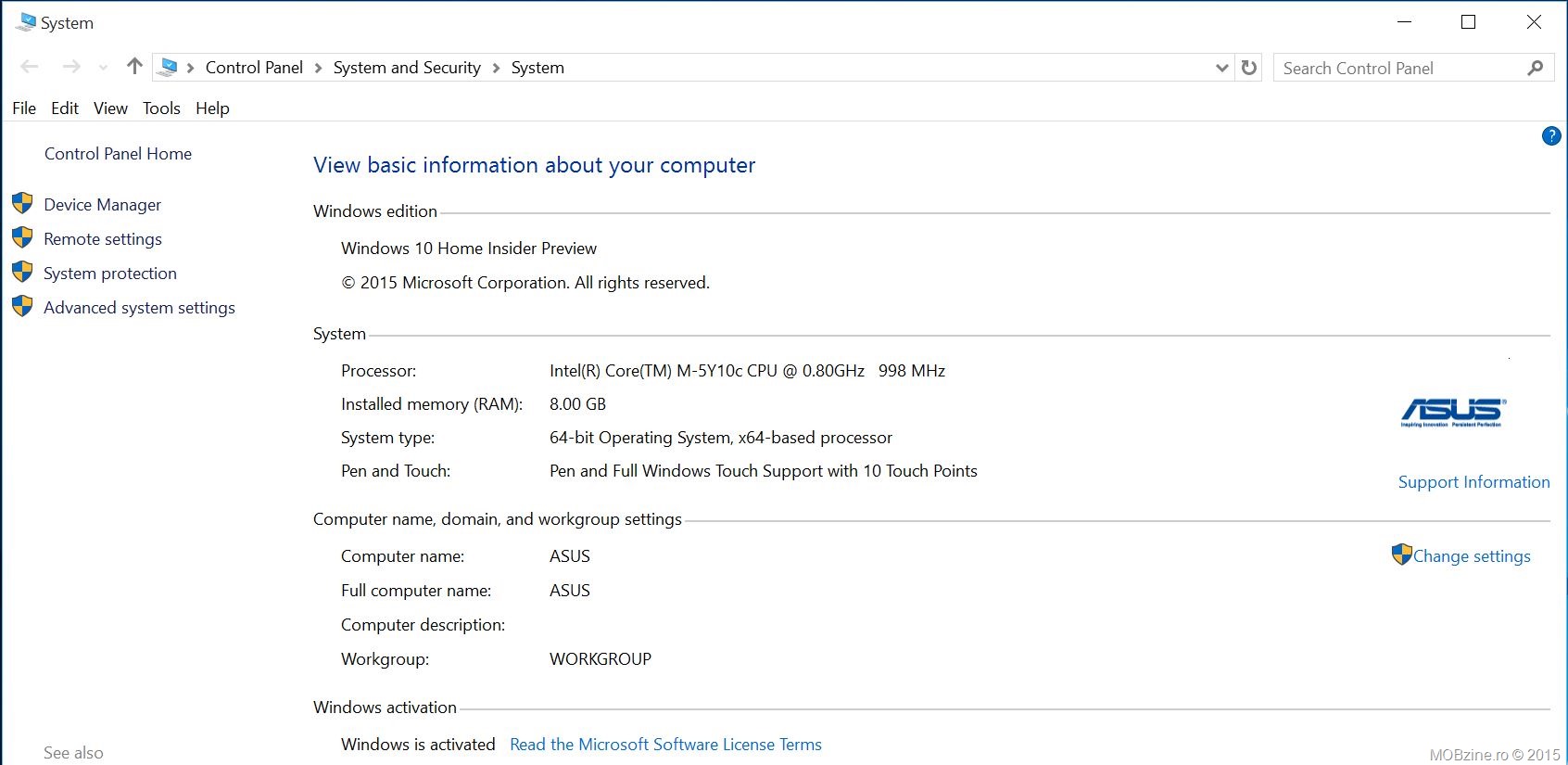Click the Forward navigation arrow
Image resolution: width=1568 pixels, height=765 pixels.
click(x=71, y=67)
